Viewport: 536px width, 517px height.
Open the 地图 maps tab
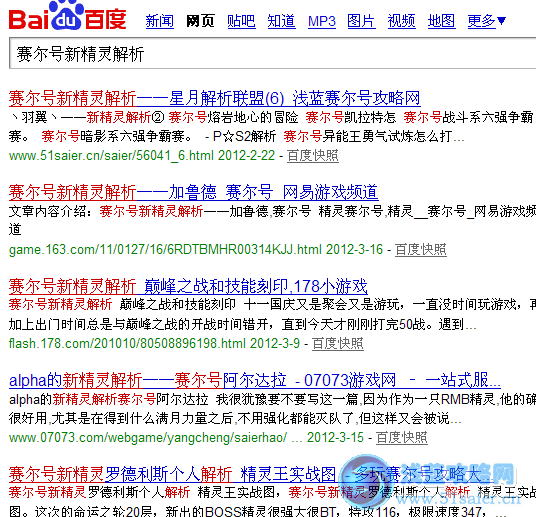[x=441, y=21]
